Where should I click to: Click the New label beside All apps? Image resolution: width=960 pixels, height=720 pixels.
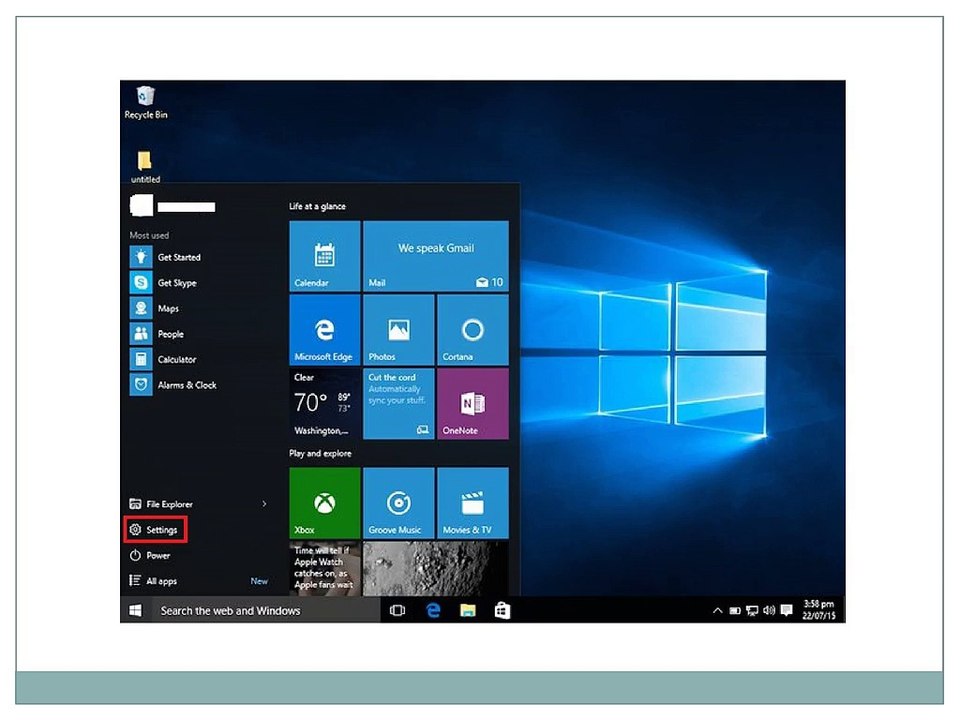259,581
